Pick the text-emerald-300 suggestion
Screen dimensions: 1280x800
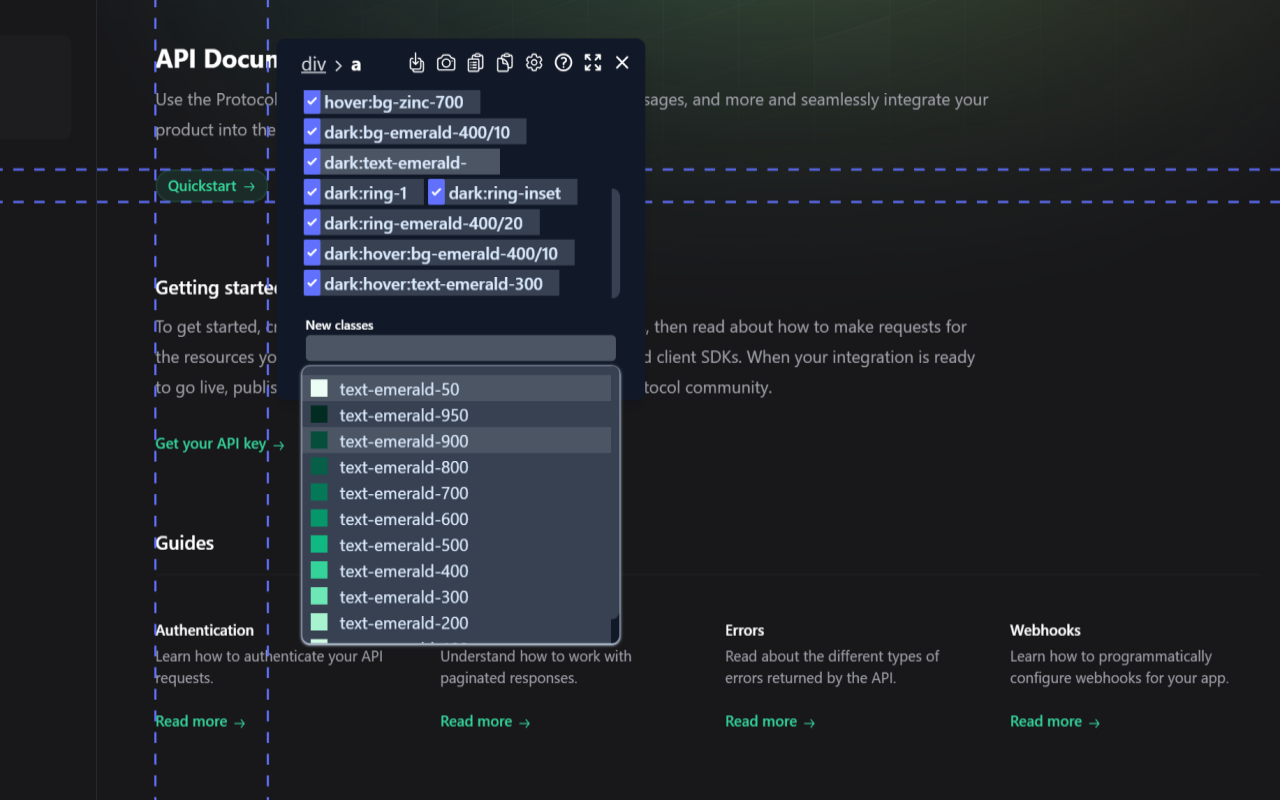(457, 597)
